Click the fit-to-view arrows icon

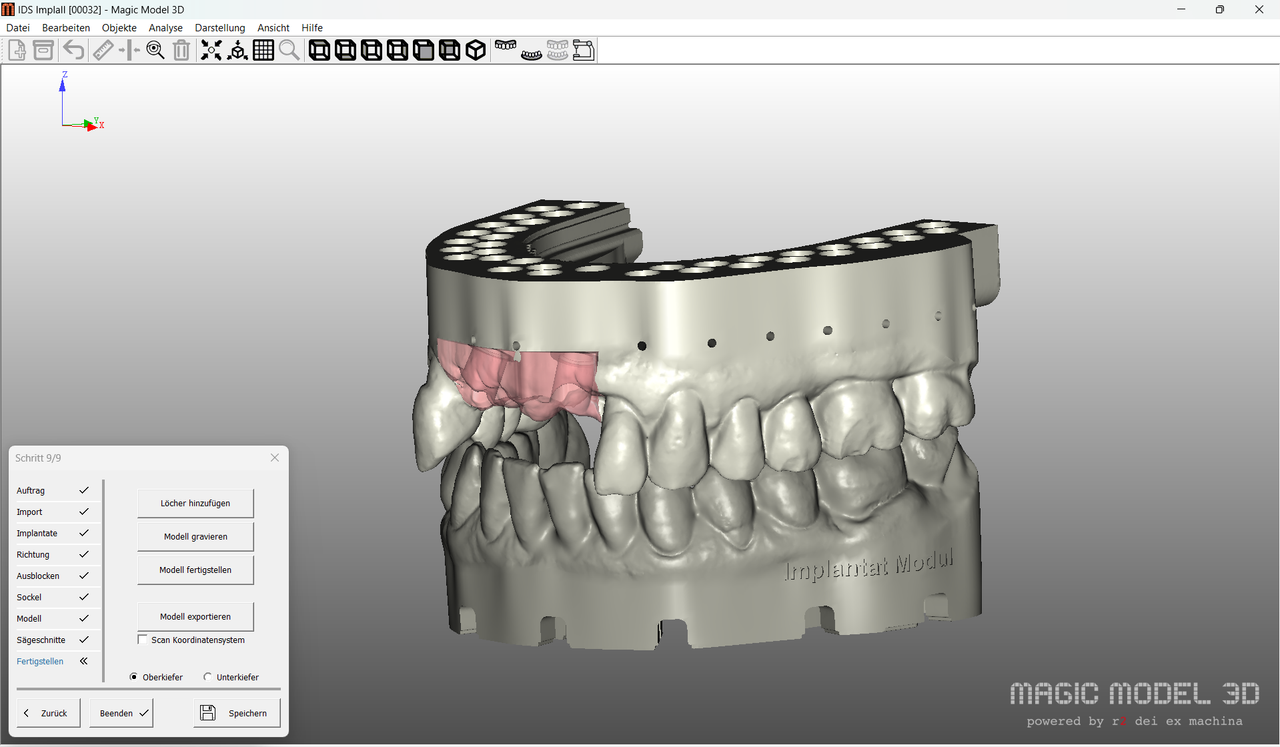pyautogui.click(x=211, y=50)
